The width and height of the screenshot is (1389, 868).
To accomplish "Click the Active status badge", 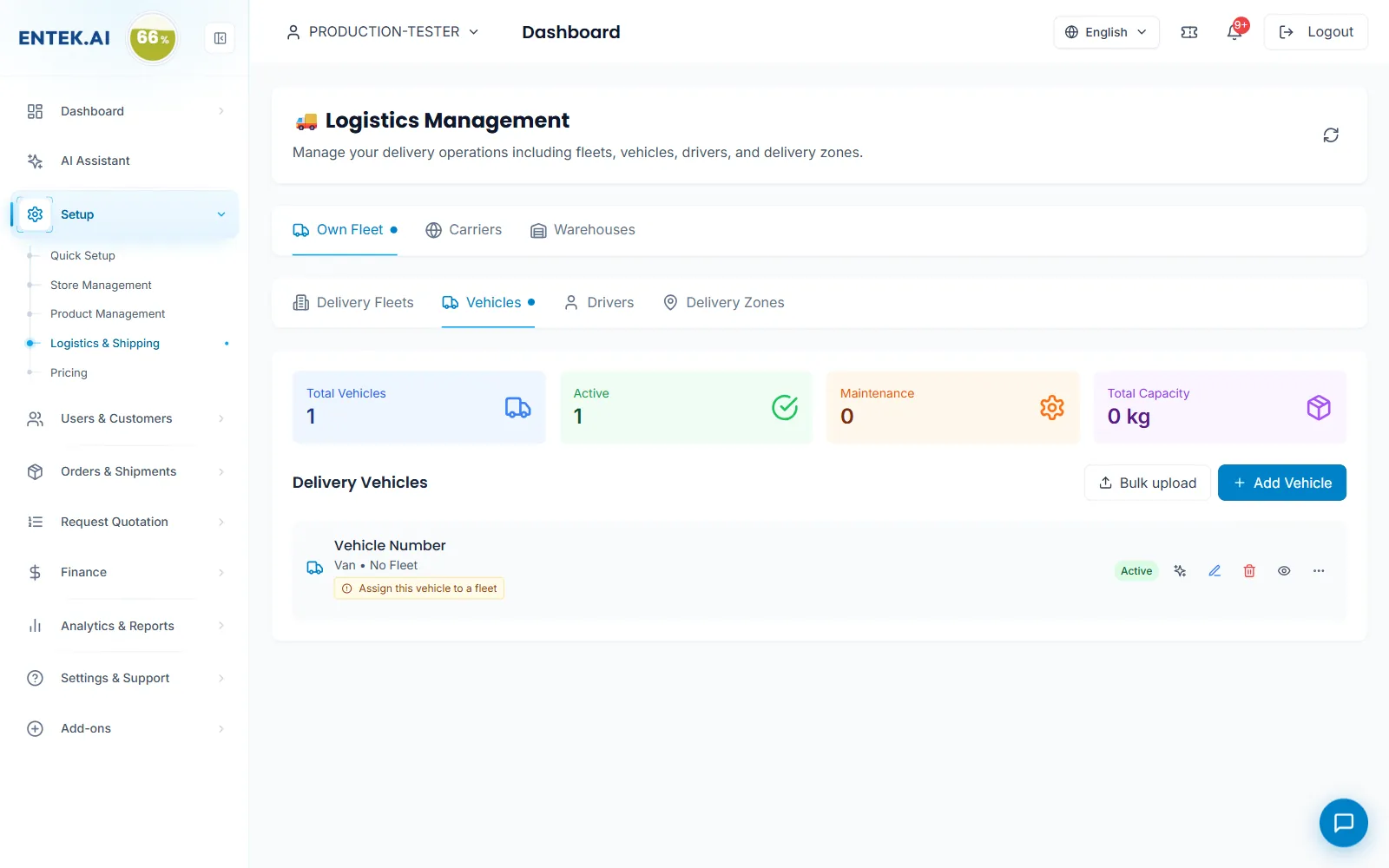I will (1136, 571).
